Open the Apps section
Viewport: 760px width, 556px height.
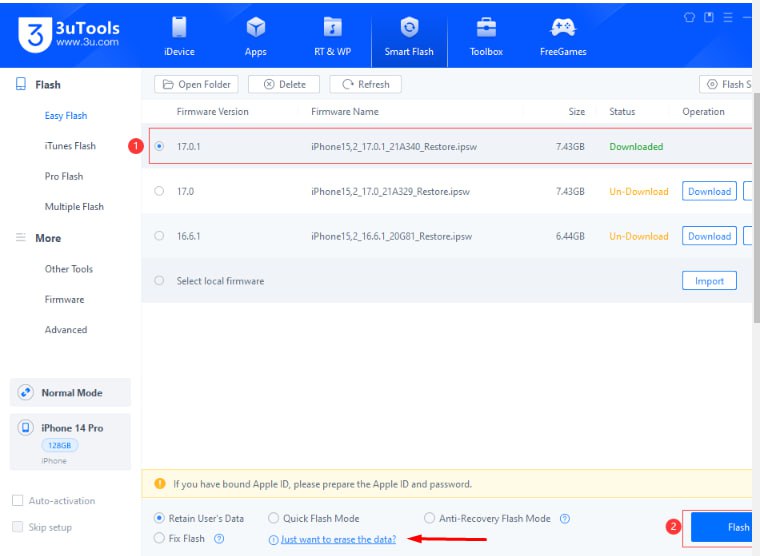(255, 36)
